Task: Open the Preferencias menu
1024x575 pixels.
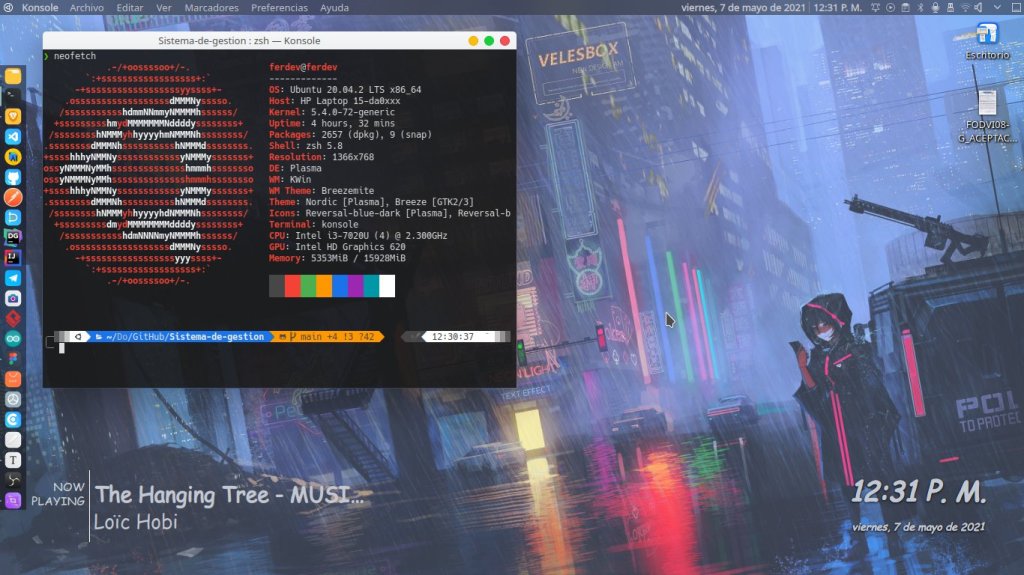Action: (279, 7)
